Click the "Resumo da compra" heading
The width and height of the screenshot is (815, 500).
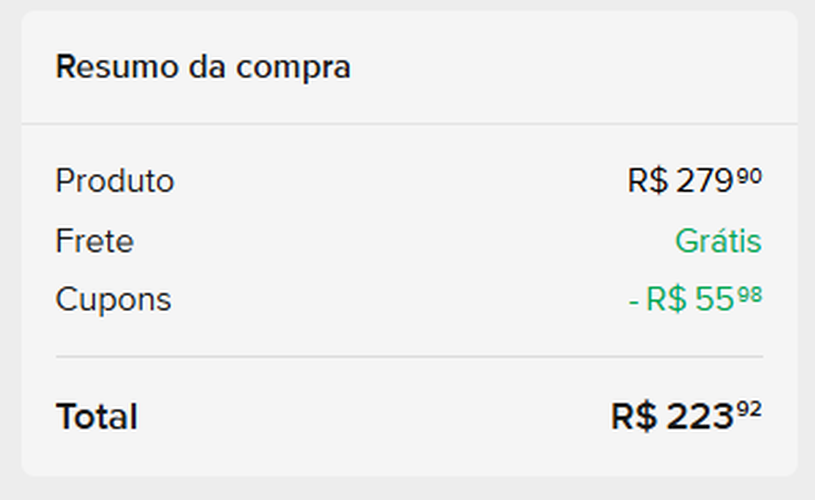click(x=203, y=68)
